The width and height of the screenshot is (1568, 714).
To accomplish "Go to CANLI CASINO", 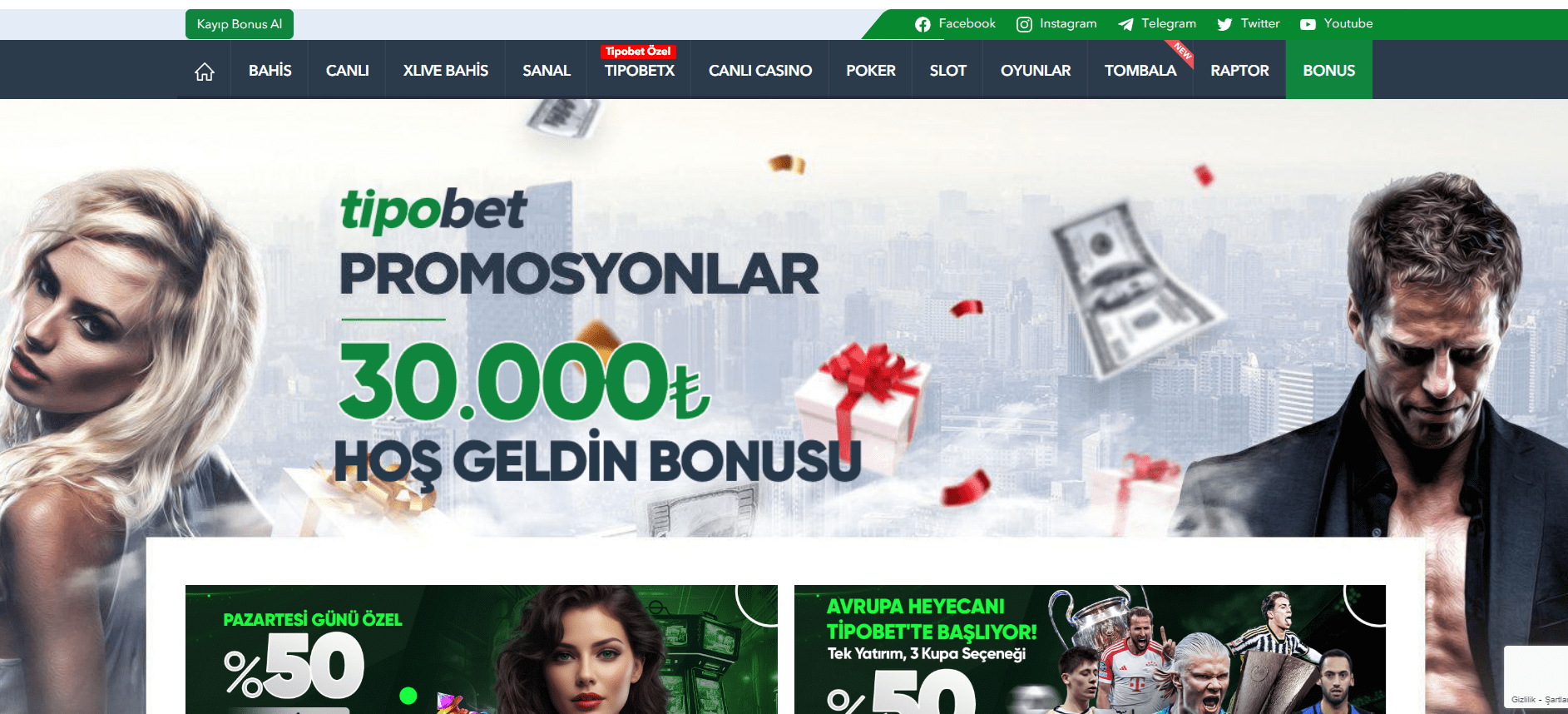I will click(x=759, y=71).
